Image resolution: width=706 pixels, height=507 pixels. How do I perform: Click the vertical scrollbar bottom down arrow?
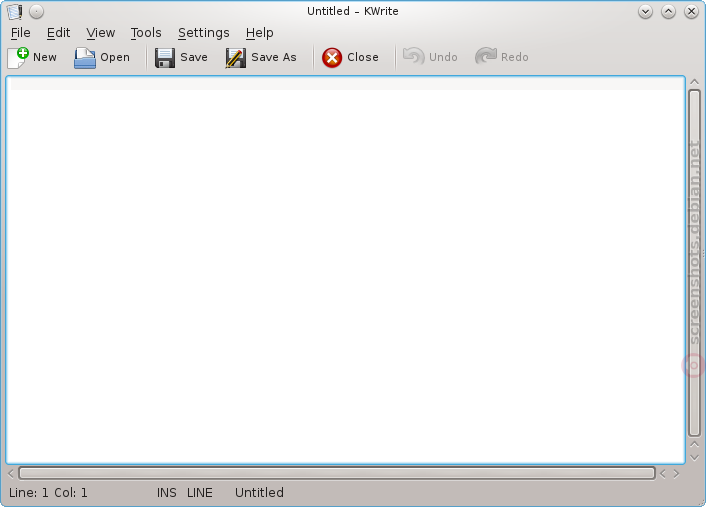click(694, 458)
